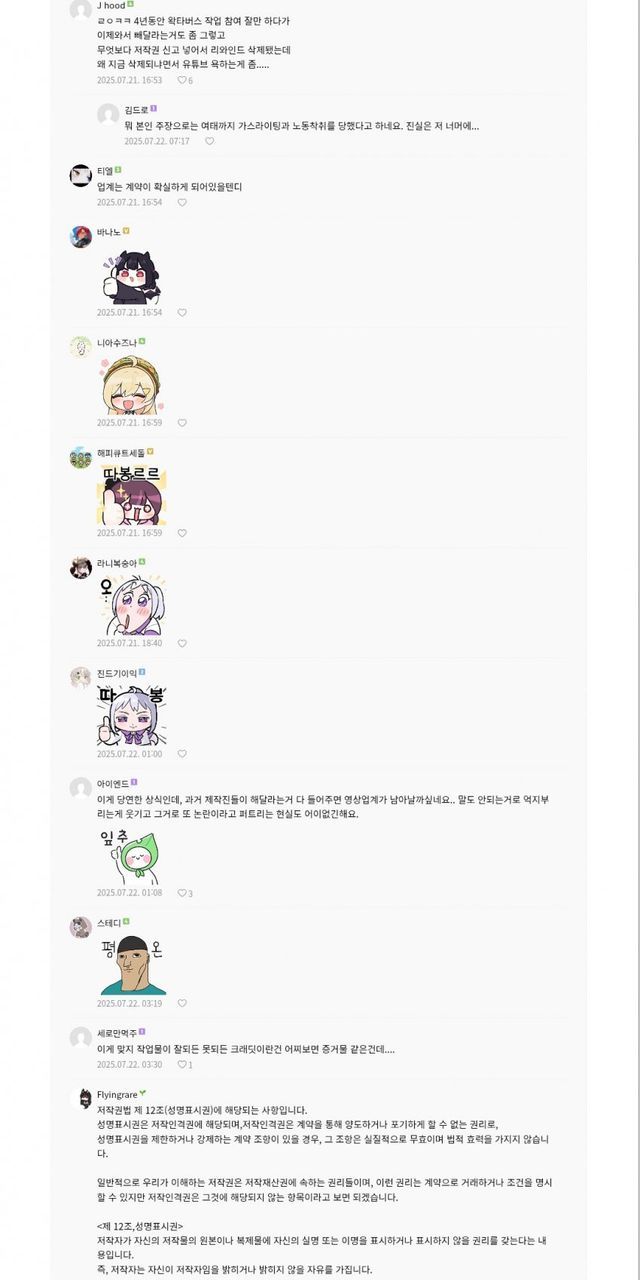Like 아이엔드's comment showing 3 likes
The height and width of the screenshot is (1280, 640).
(182, 893)
